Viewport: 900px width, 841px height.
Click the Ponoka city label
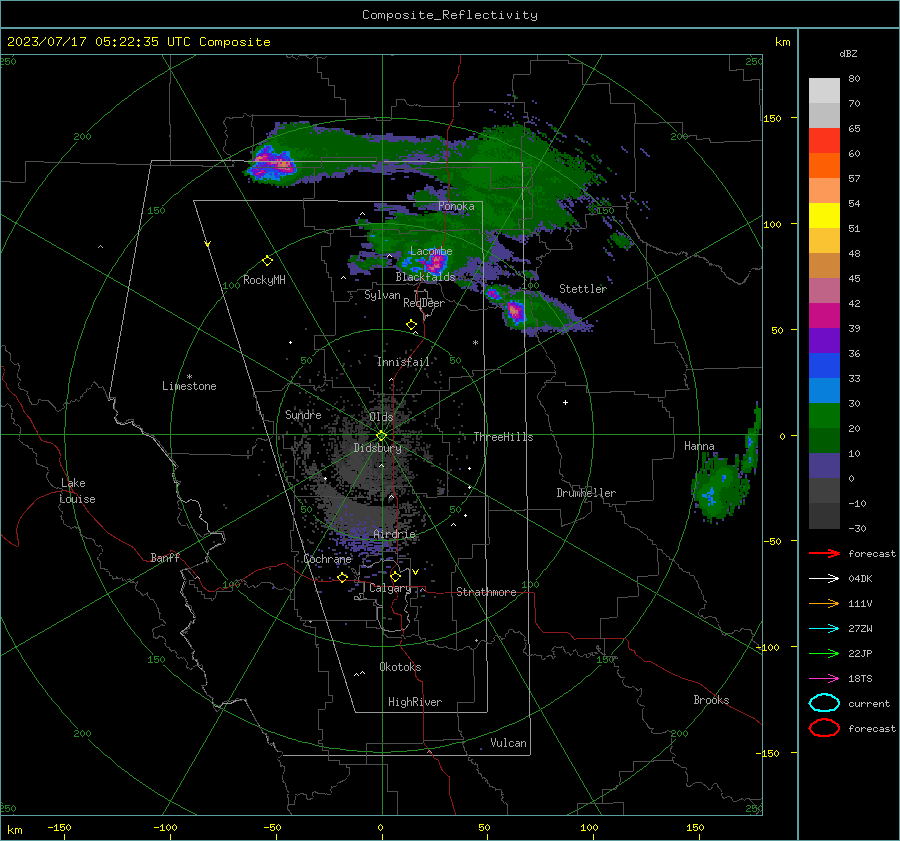tap(456, 206)
